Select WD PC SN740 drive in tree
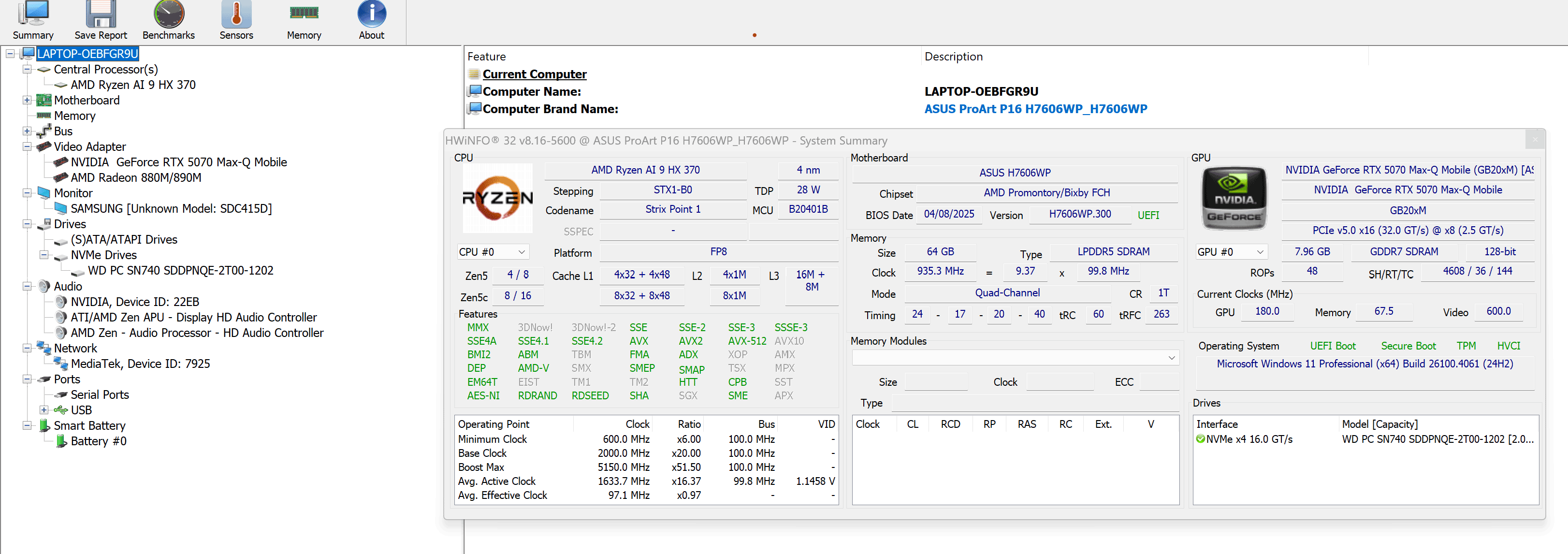 tap(180, 270)
